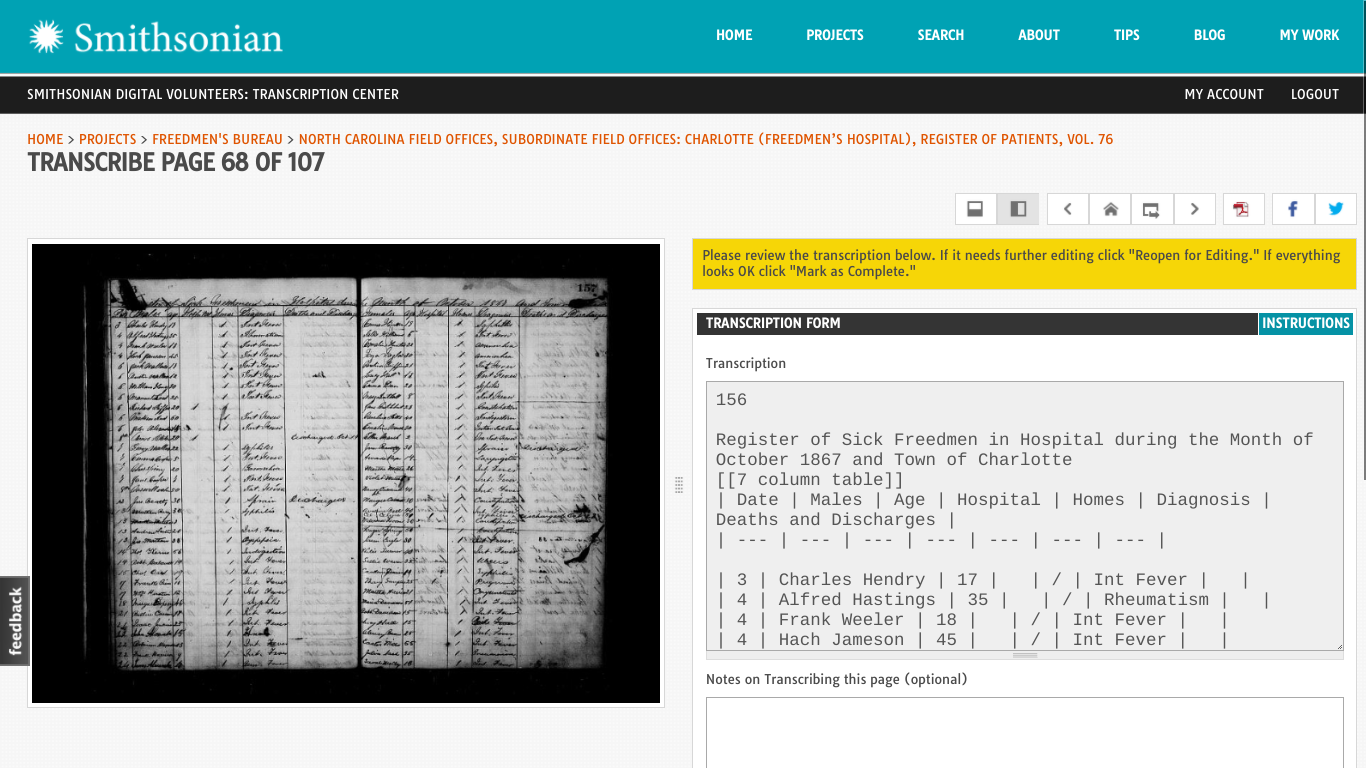This screenshot has height=768, width=1366.
Task: Click the jump-to-page icon in toolbar
Action: 1152,209
